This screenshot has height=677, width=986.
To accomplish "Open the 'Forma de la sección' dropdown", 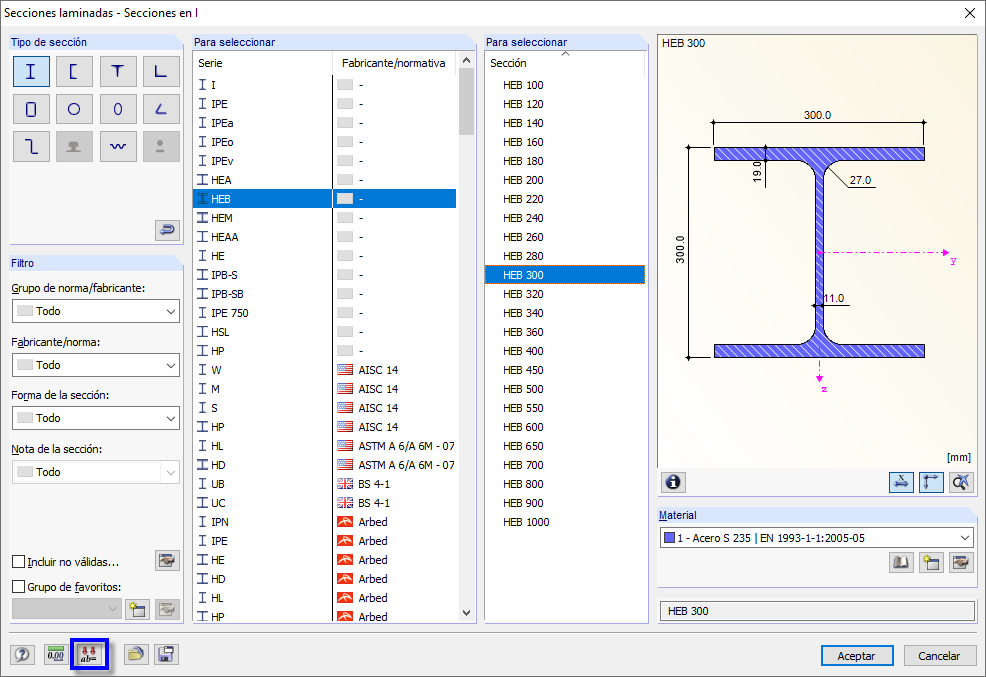I will [x=95, y=418].
